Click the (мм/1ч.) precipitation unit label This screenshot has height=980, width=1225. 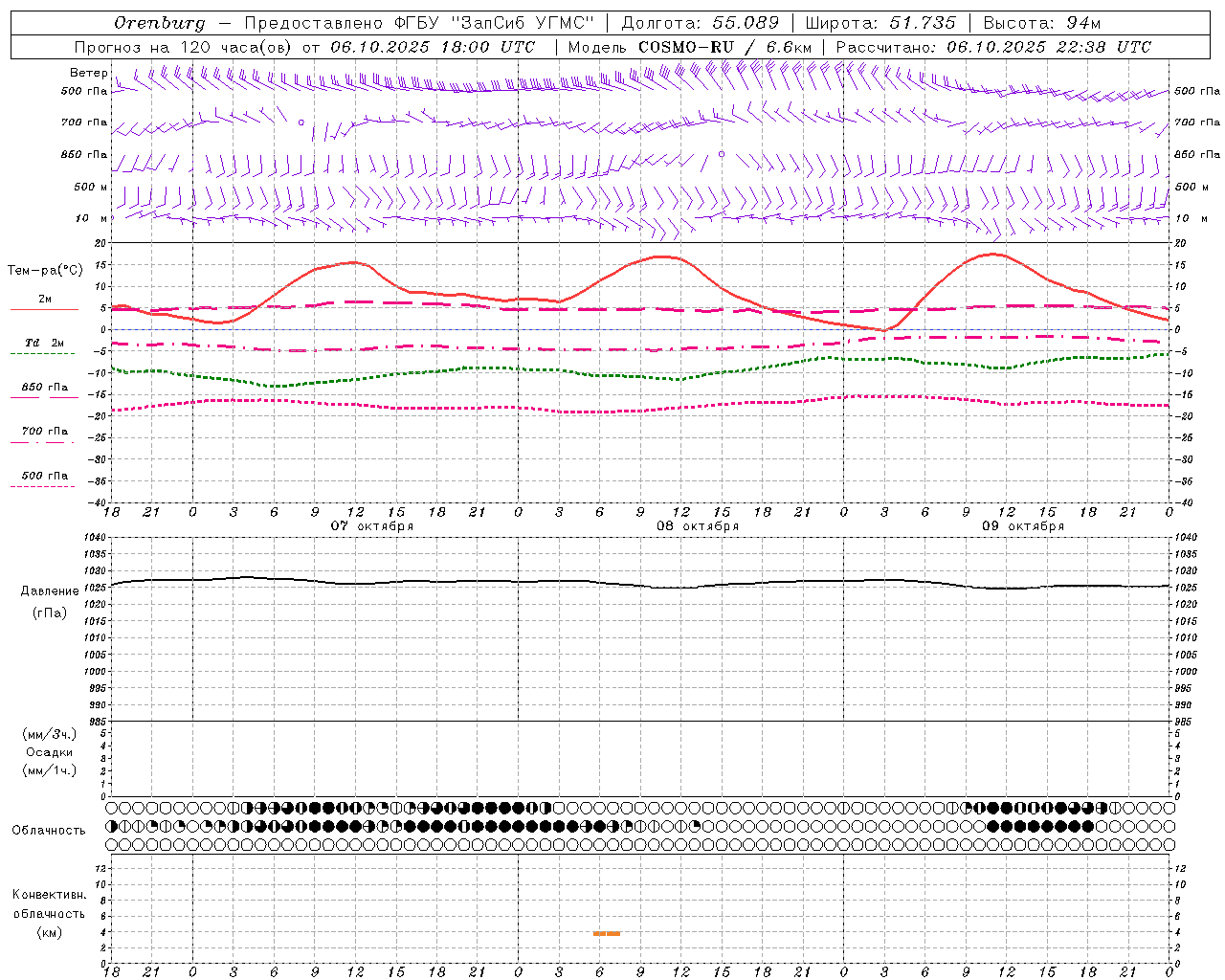point(50,770)
